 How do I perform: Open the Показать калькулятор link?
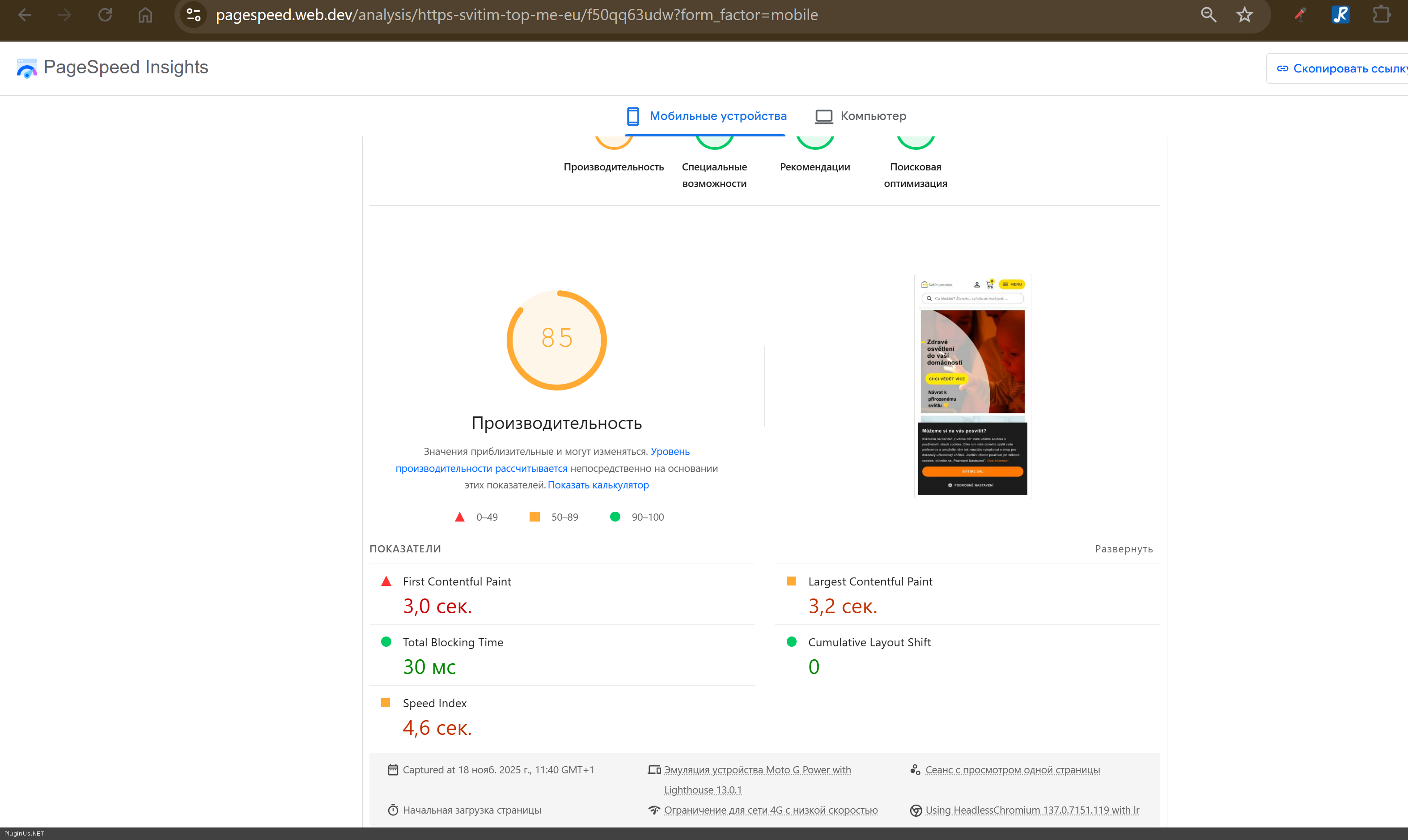click(x=598, y=485)
